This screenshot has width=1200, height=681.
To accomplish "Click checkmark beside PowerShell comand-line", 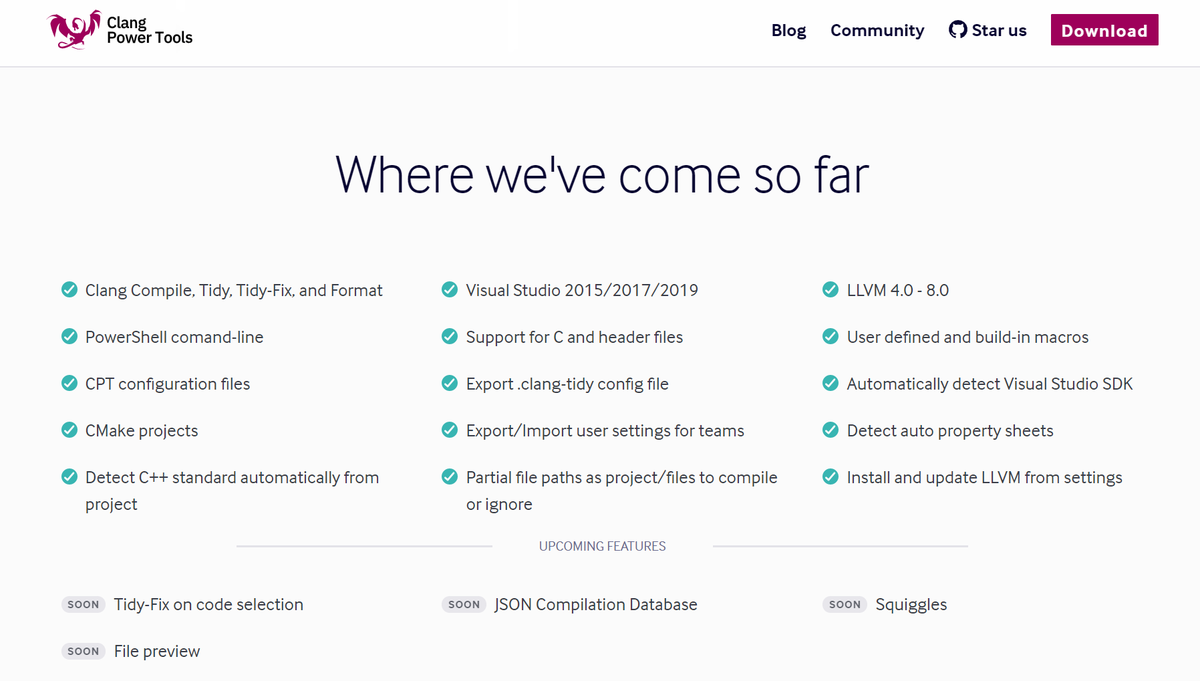I will (x=69, y=337).
